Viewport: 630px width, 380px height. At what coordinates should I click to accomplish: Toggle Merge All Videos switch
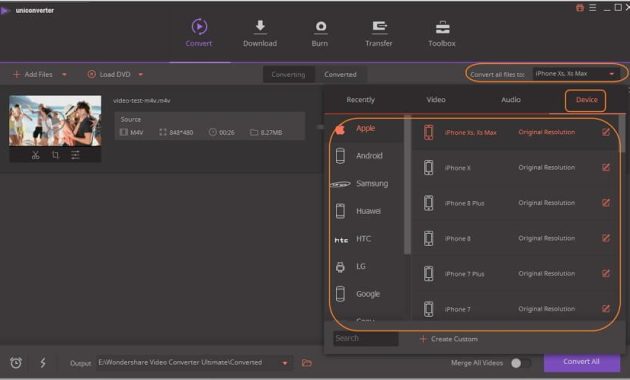click(x=521, y=363)
